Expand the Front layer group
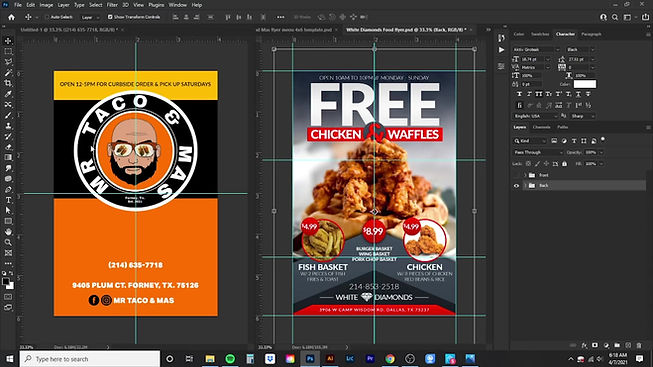 tap(525, 175)
